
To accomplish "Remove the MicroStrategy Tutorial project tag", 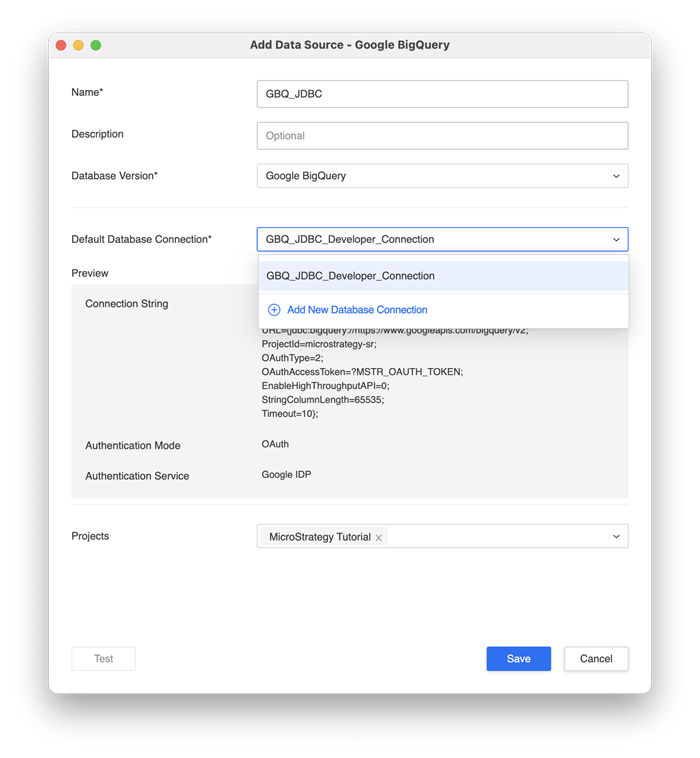I will click(x=379, y=538).
